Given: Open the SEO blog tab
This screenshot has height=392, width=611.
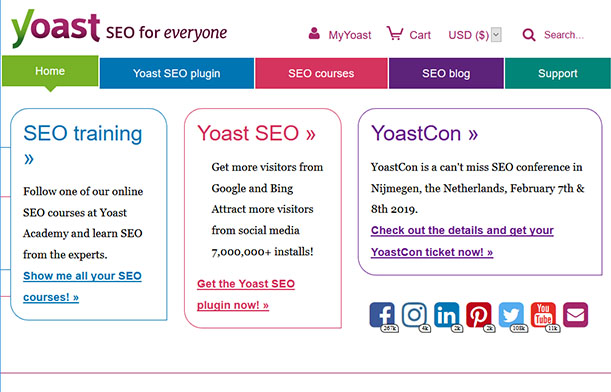Looking at the screenshot, I should (x=446, y=73).
